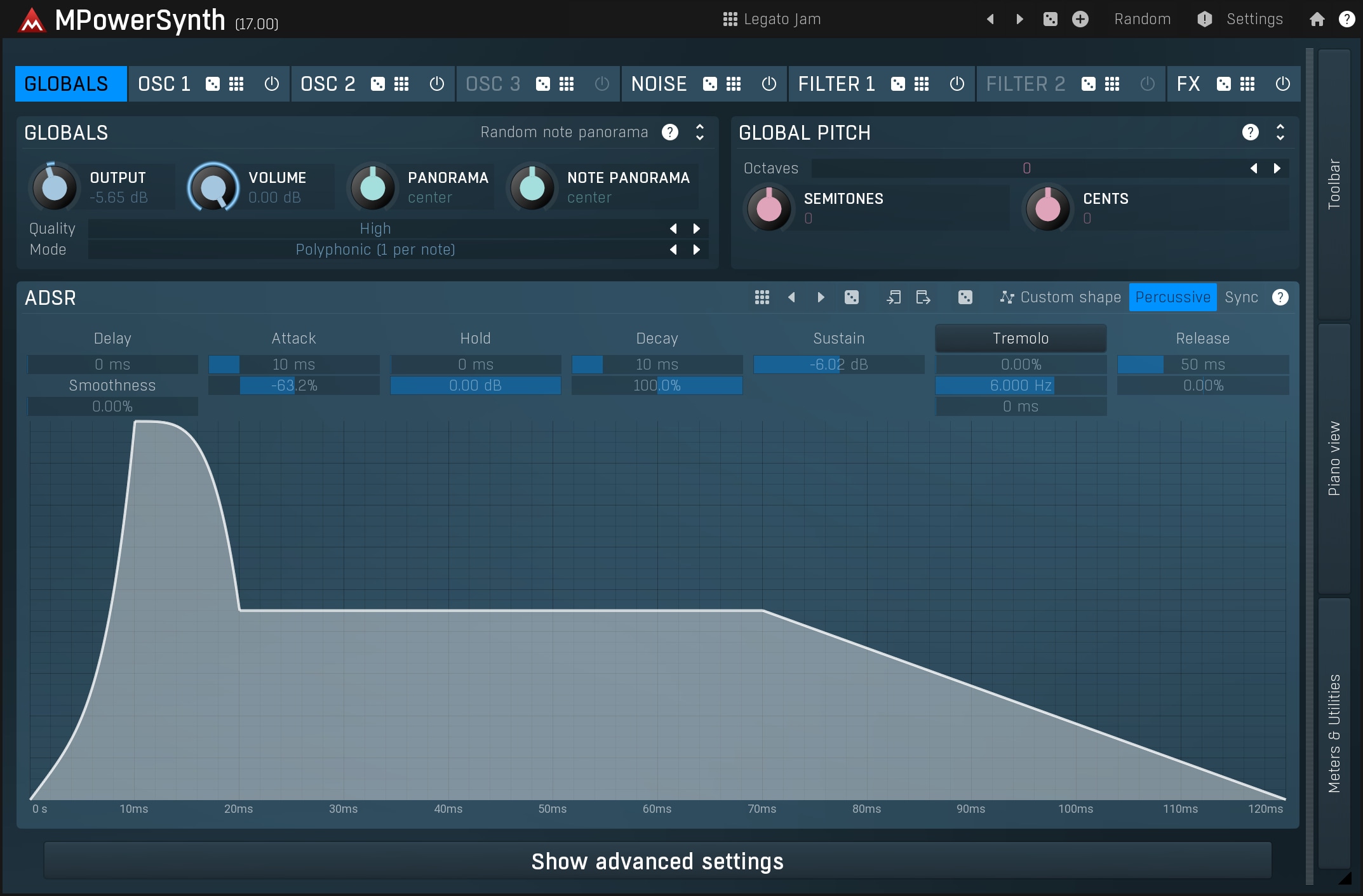
Task: Click the notification icon next to Settings
Action: (1204, 19)
